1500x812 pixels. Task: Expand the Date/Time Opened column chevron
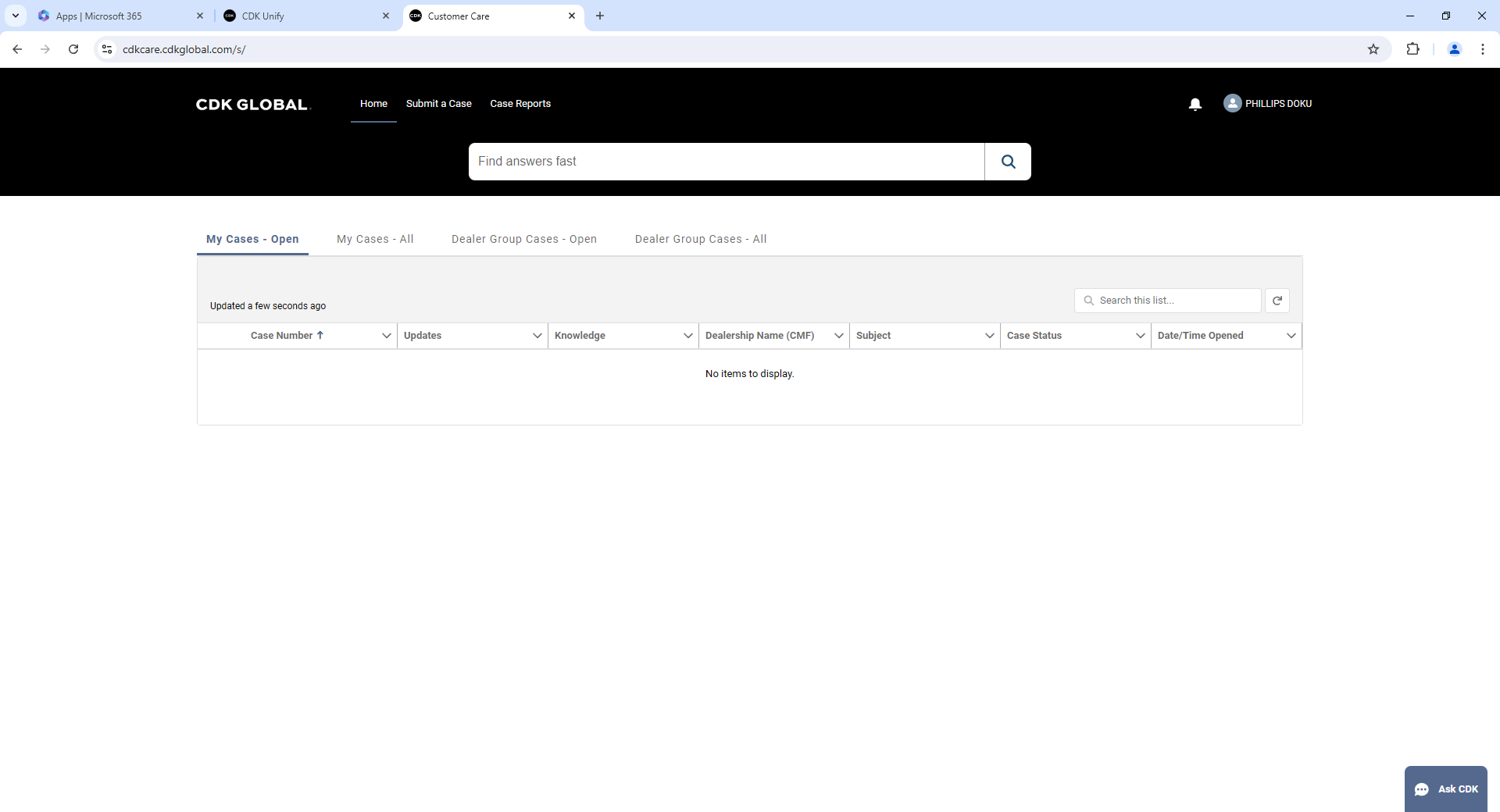point(1291,336)
